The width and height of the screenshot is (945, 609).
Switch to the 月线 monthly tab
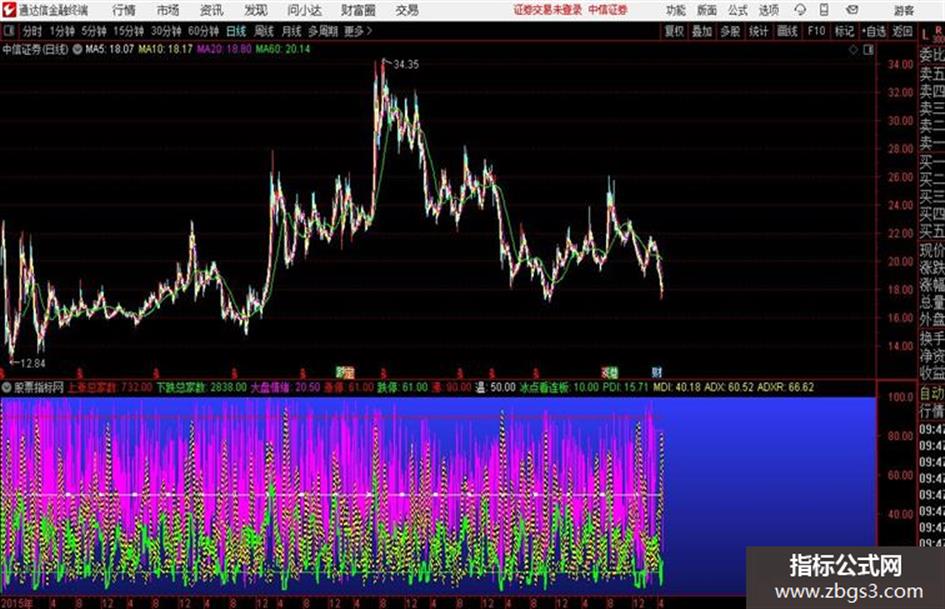tap(292, 31)
